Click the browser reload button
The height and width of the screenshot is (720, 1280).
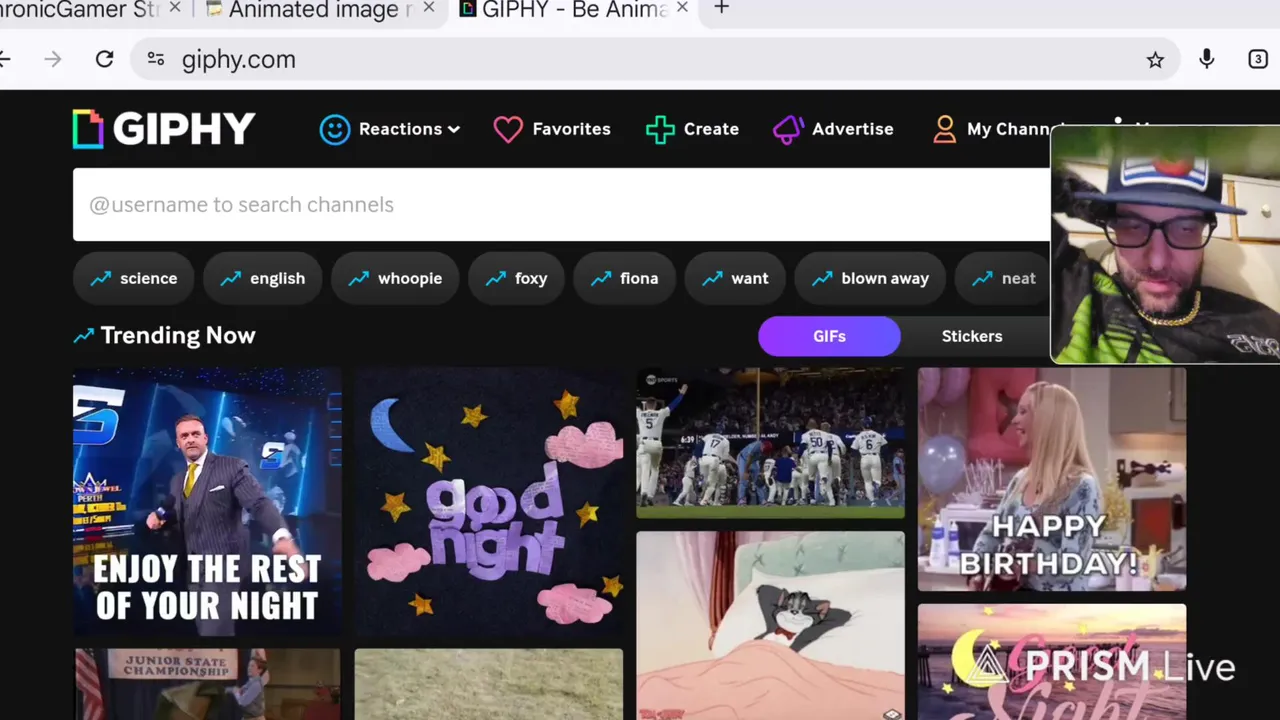(104, 59)
